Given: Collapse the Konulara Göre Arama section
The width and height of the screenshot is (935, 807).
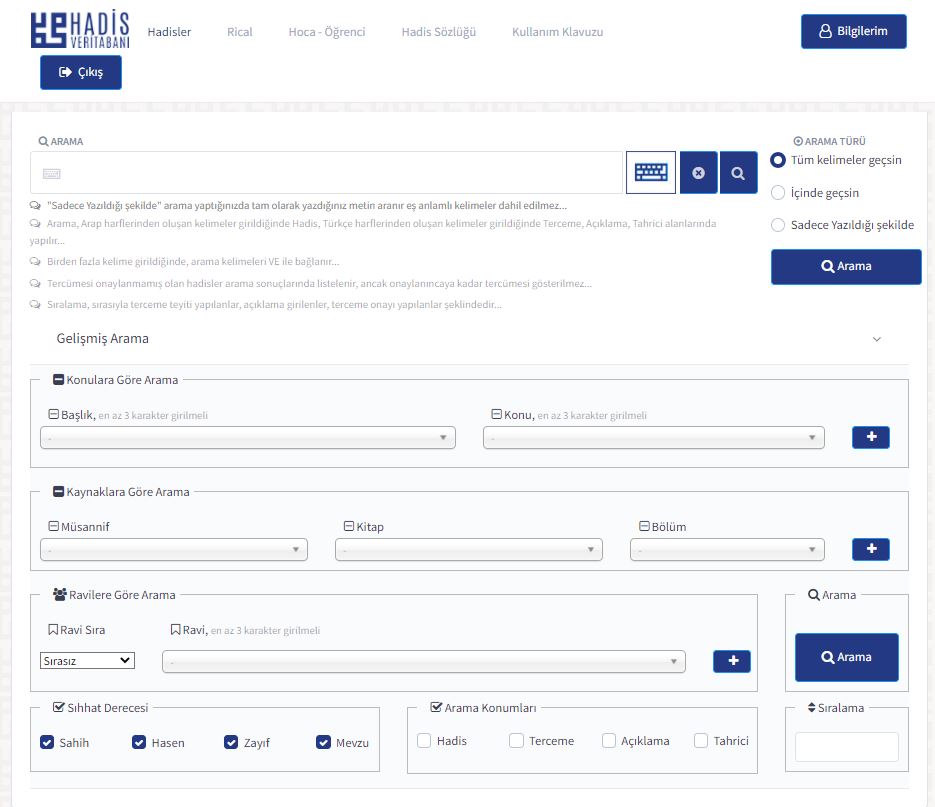Looking at the screenshot, I should pyautogui.click(x=58, y=380).
